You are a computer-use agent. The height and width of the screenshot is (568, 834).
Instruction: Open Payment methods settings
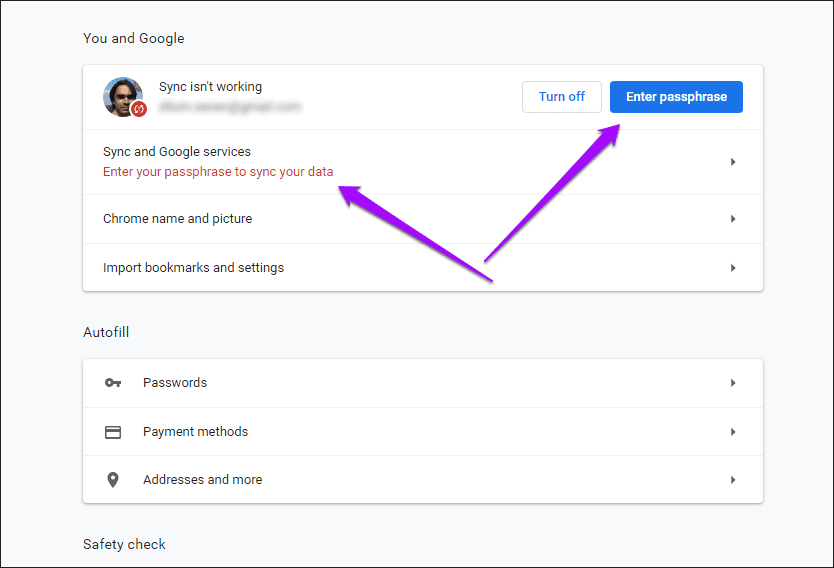point(423,432)
